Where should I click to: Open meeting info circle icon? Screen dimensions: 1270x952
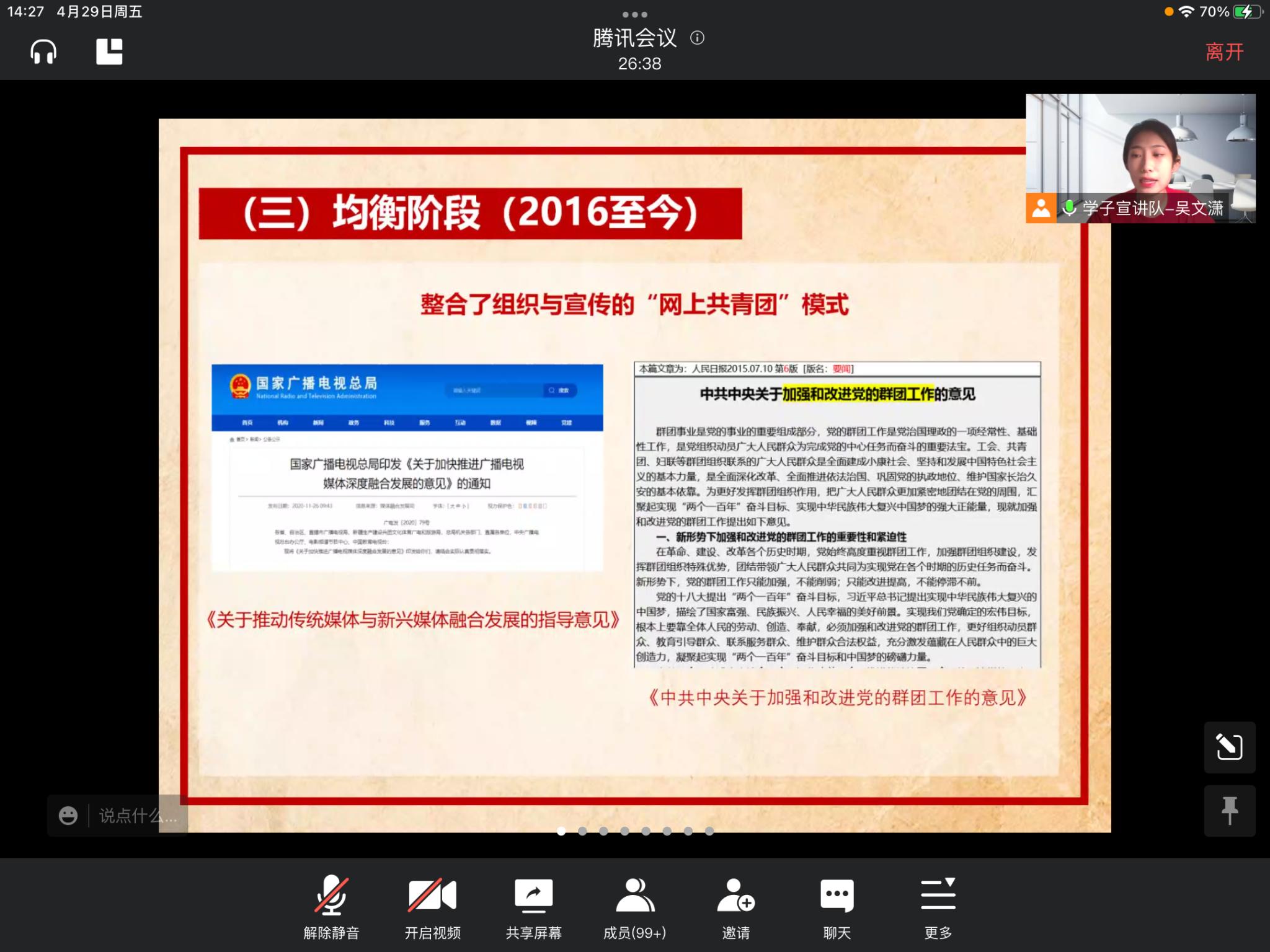tap(697, 38)
